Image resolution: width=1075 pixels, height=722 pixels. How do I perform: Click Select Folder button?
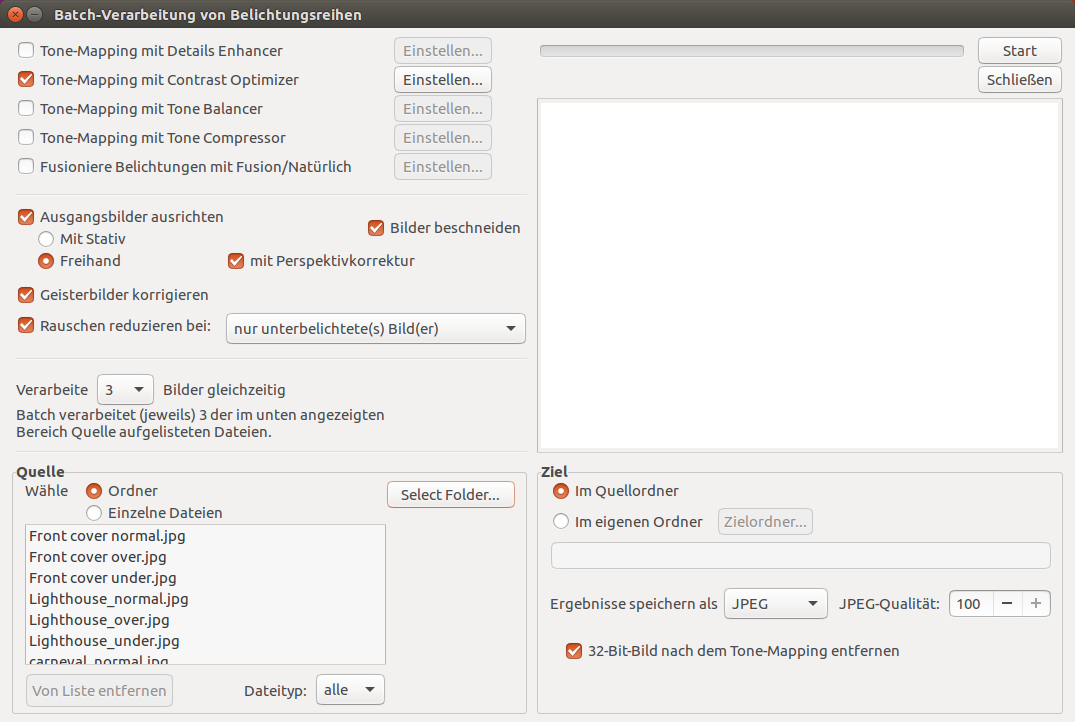[450, 495]
